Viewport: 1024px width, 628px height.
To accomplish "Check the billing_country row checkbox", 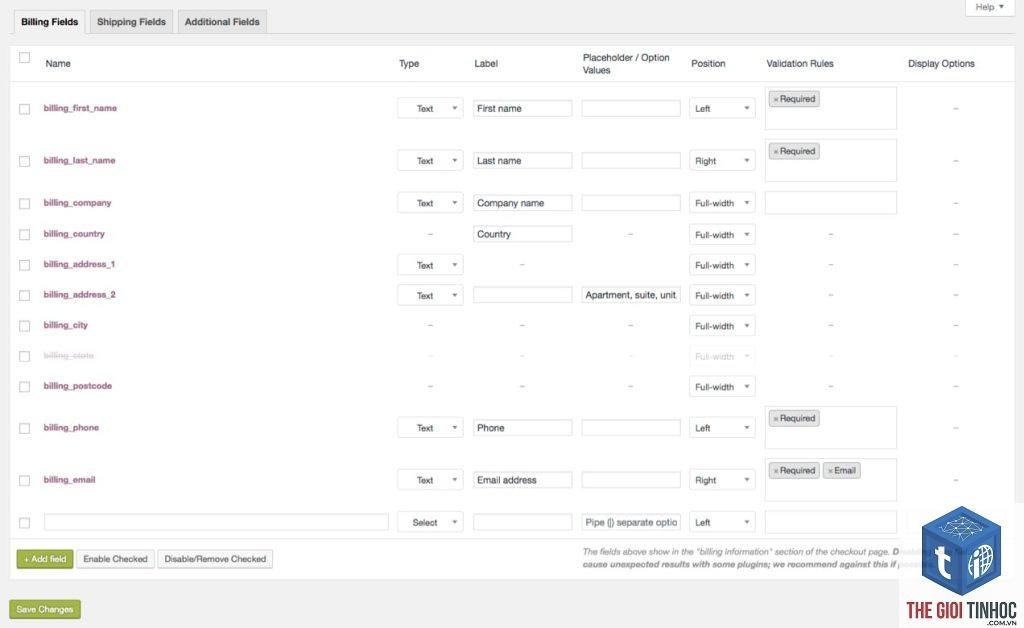I will coord(24,234).
